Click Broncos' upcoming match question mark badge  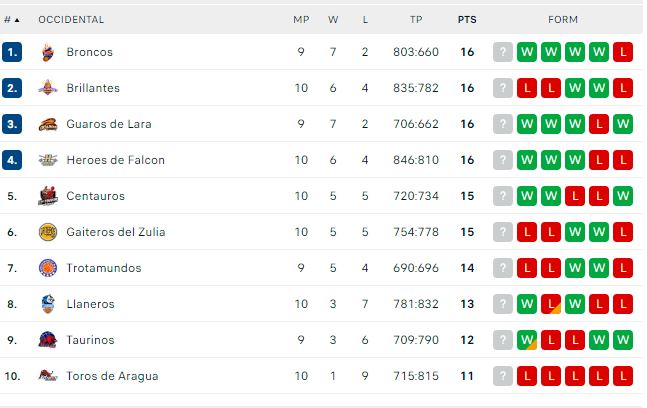coord(503,52)
